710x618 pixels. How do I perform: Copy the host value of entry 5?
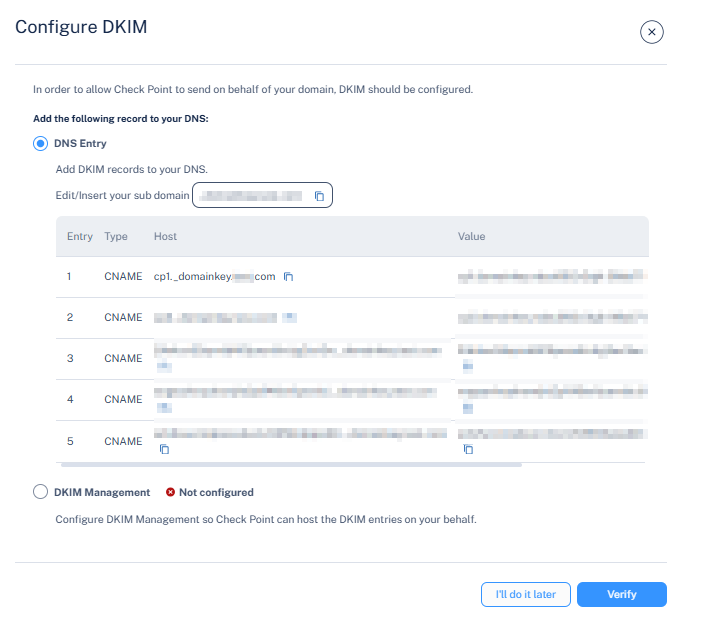click(165, 450)
